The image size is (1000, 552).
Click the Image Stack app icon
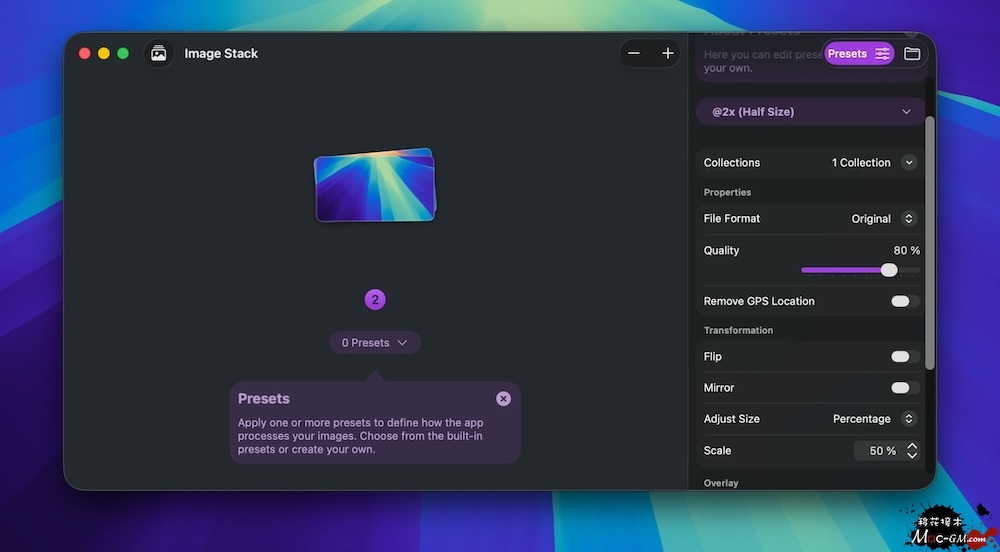[x=158, y=54]
